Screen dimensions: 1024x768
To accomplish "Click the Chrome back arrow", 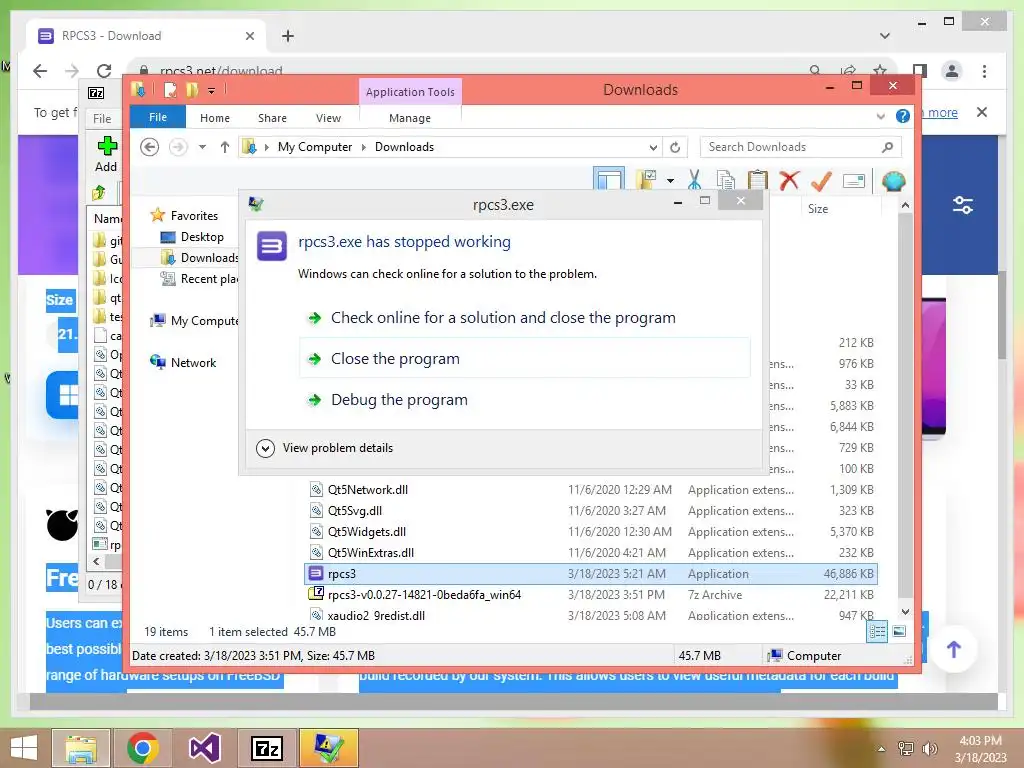I will 40,71.
